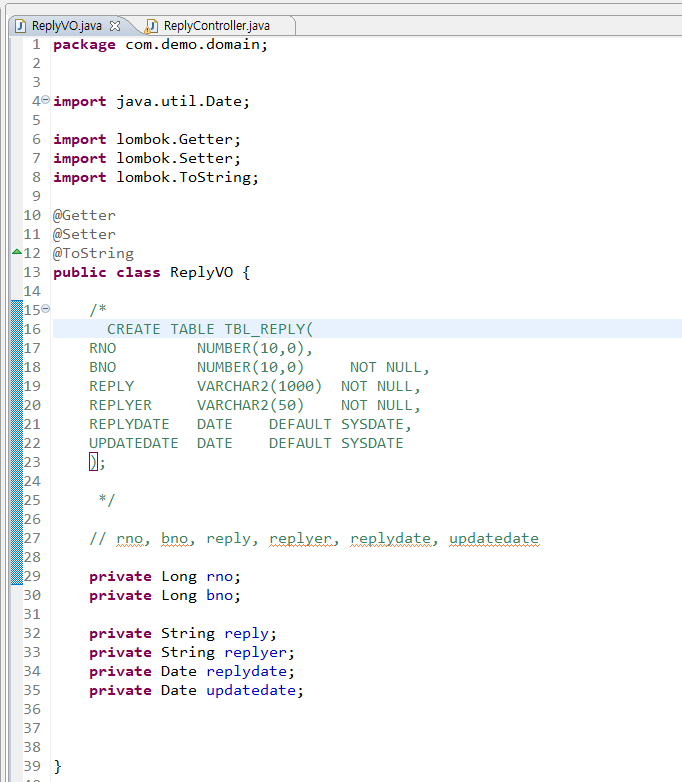This screenshot has width=682, height=782.
Task: Click the 'package' keyword on line 1
Action: coord(84,45)
